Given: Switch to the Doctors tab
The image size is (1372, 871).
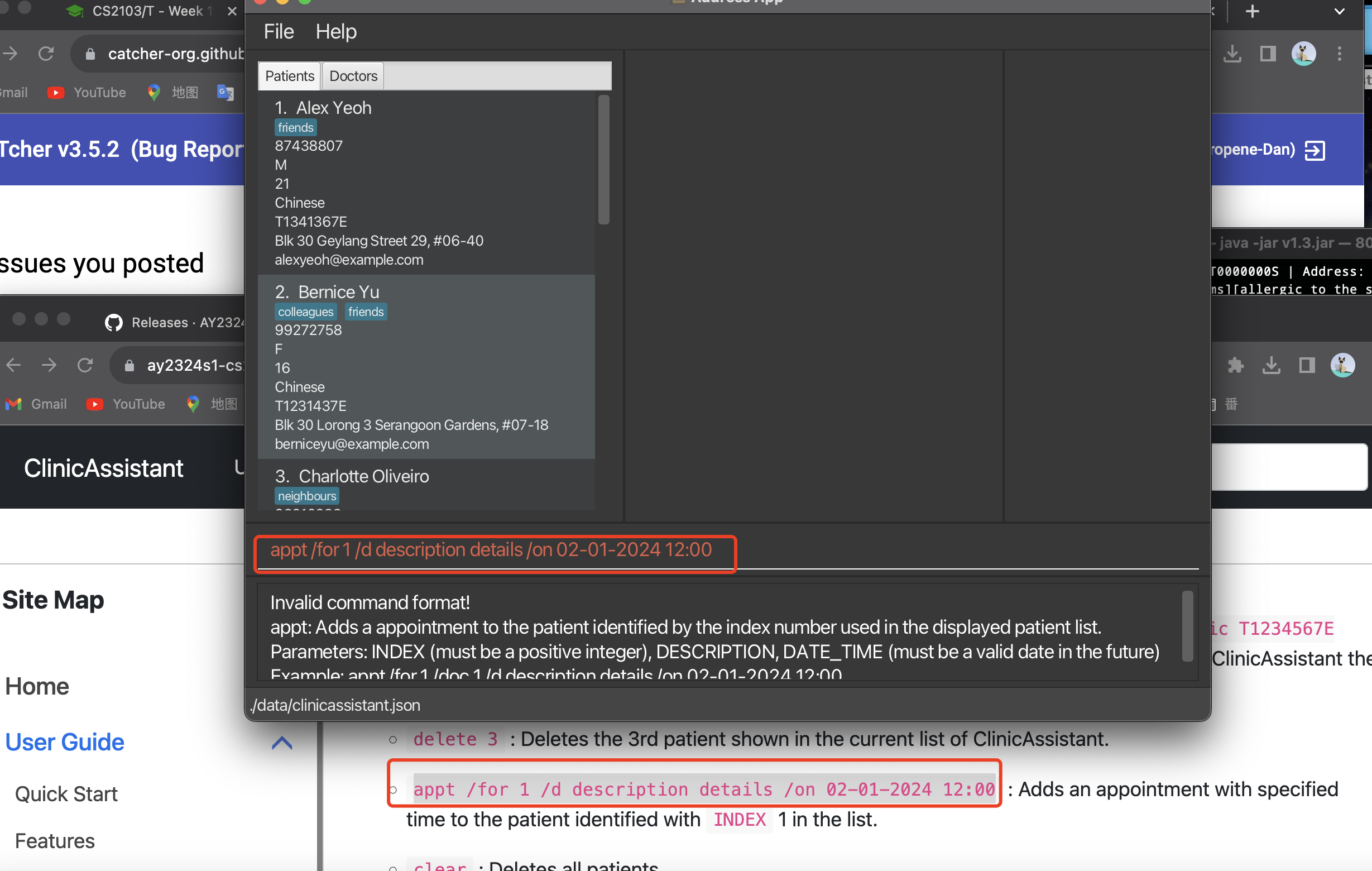Looking at the screenshot, I should [x=353, y=76].
